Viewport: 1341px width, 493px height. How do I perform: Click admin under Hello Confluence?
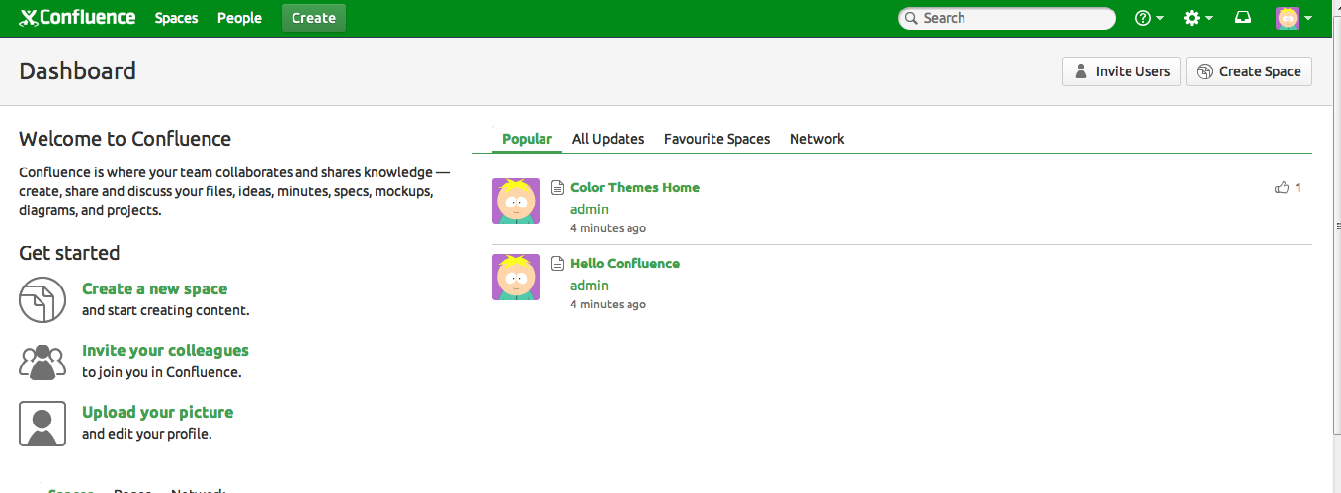click(x=589, y=285)
